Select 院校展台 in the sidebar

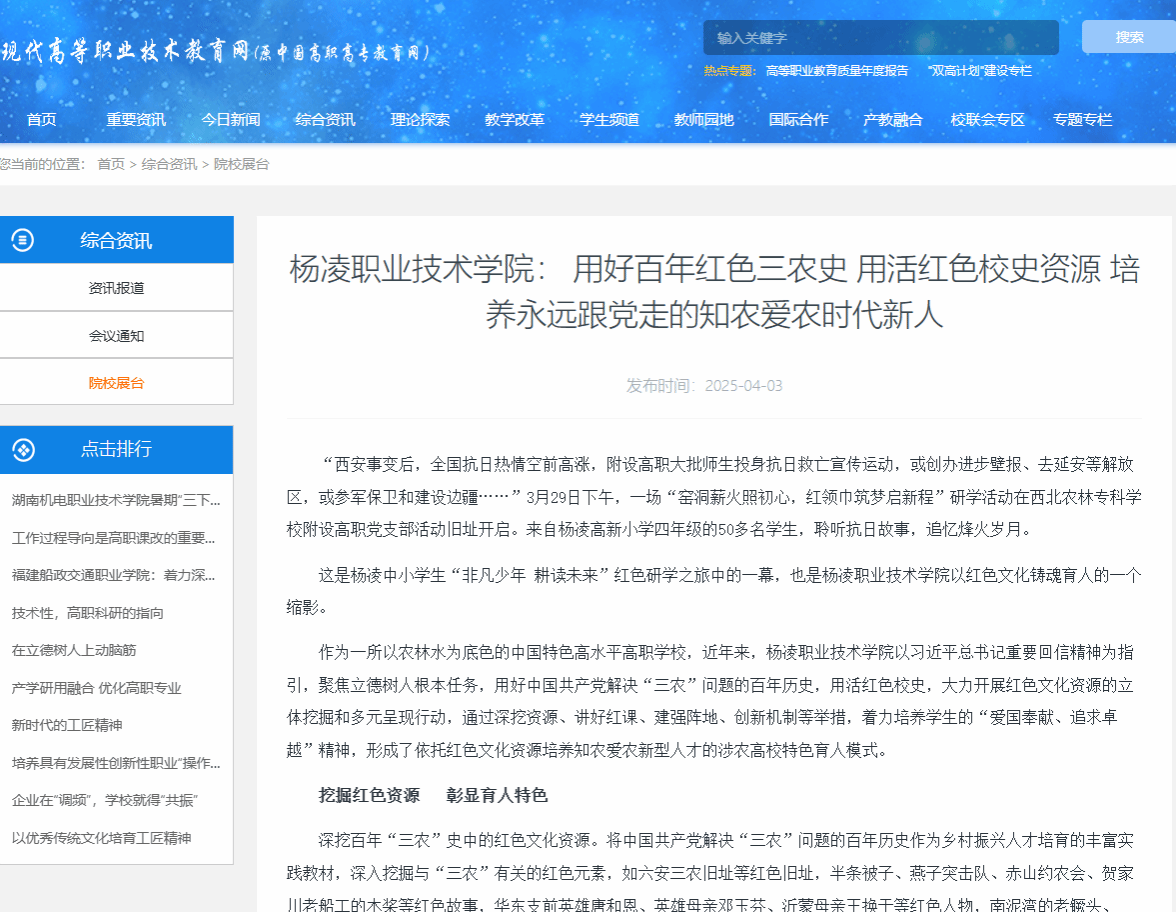click(x=116, y=383)
